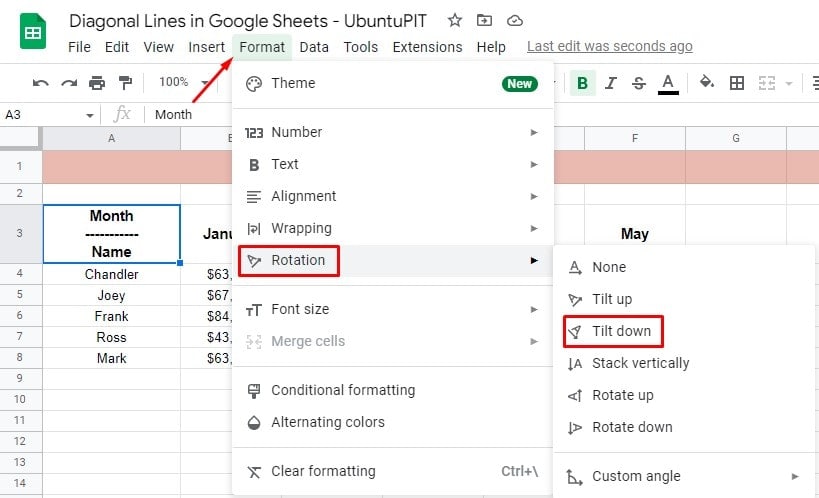Select column F header
The image size is (819, 498).
(x=635, y=138)
